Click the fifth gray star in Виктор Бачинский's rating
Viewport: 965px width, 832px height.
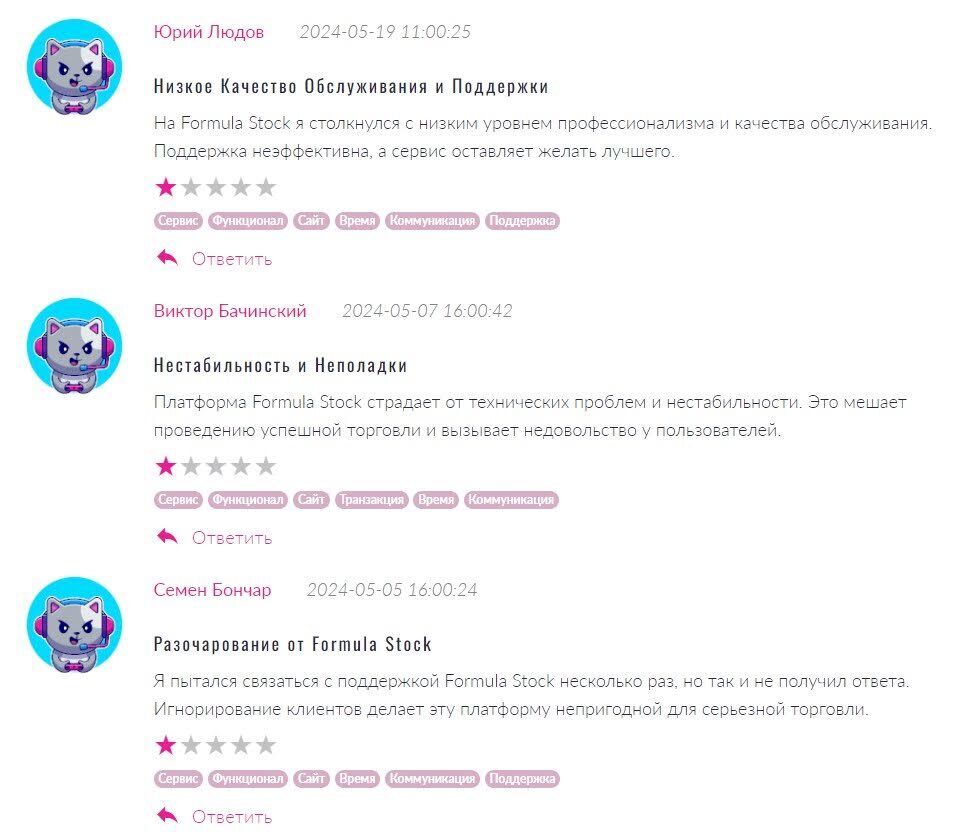(266, 466)
